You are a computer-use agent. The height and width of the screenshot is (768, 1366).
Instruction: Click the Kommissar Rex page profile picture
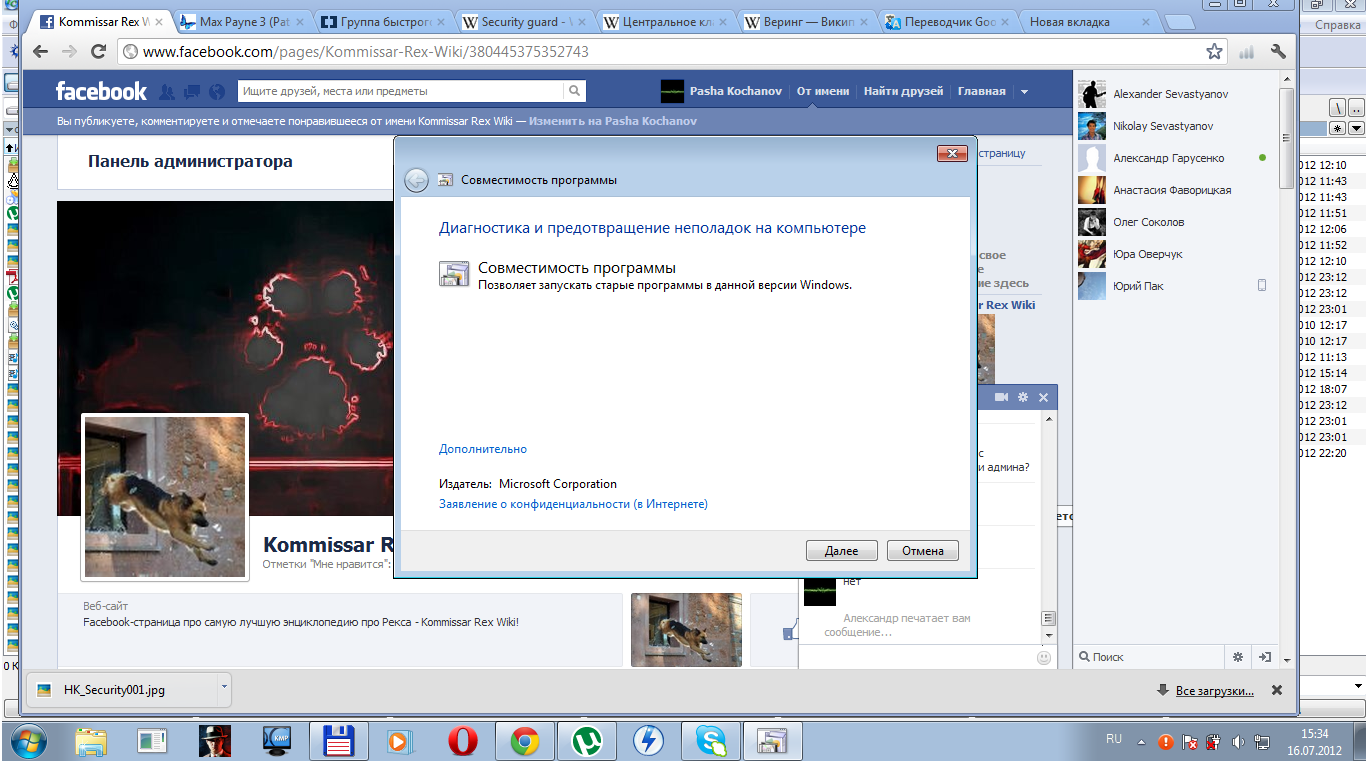(165, 497)
